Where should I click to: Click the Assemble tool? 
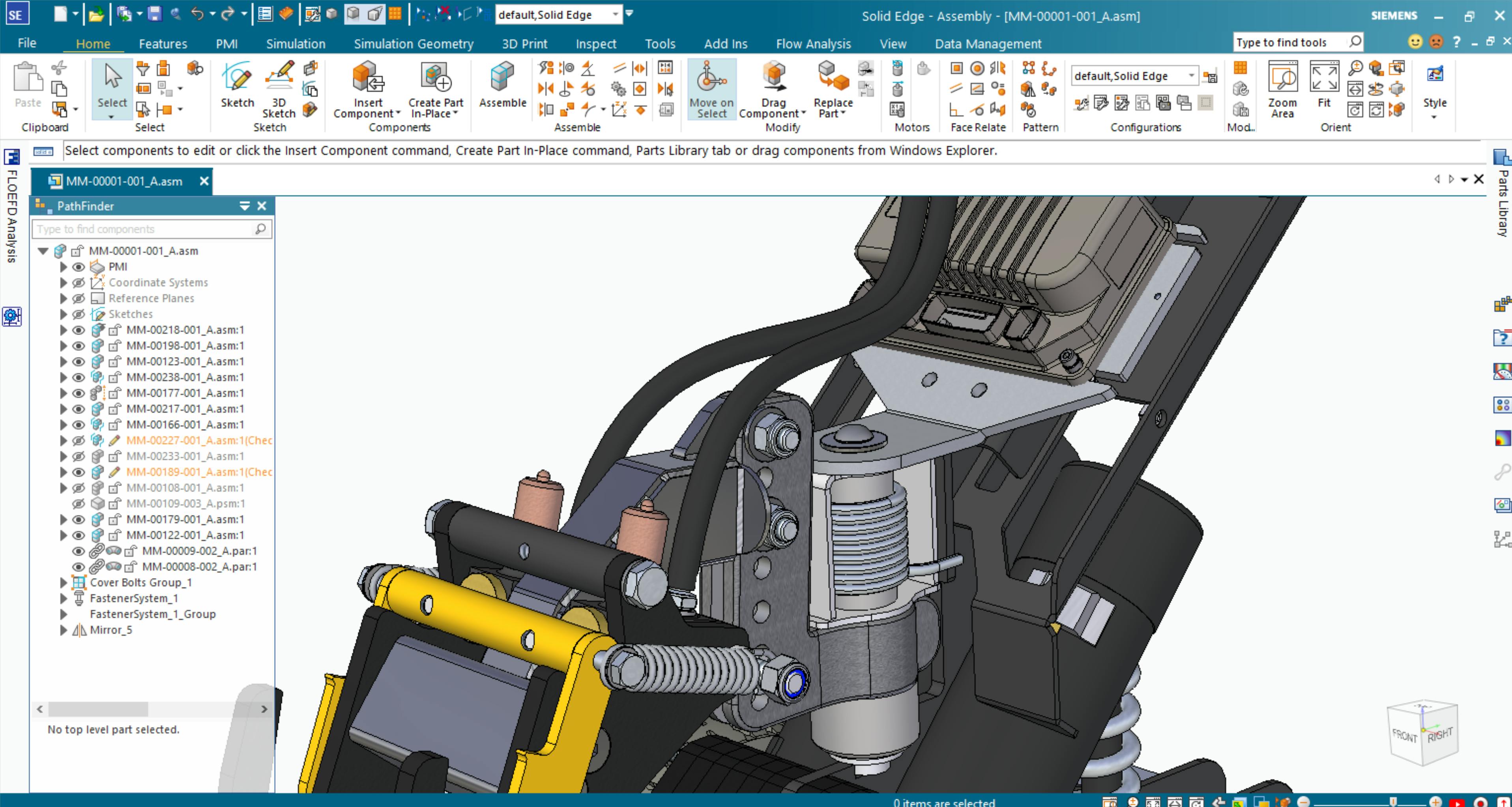coord(502,88)
